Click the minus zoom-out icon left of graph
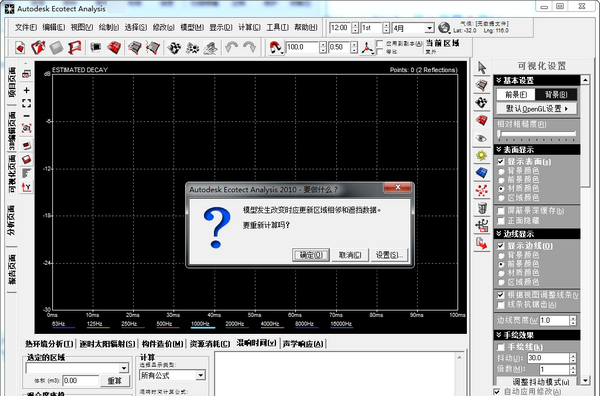The height and width of the screenshot is (411, 600). [x=26, y=116]
